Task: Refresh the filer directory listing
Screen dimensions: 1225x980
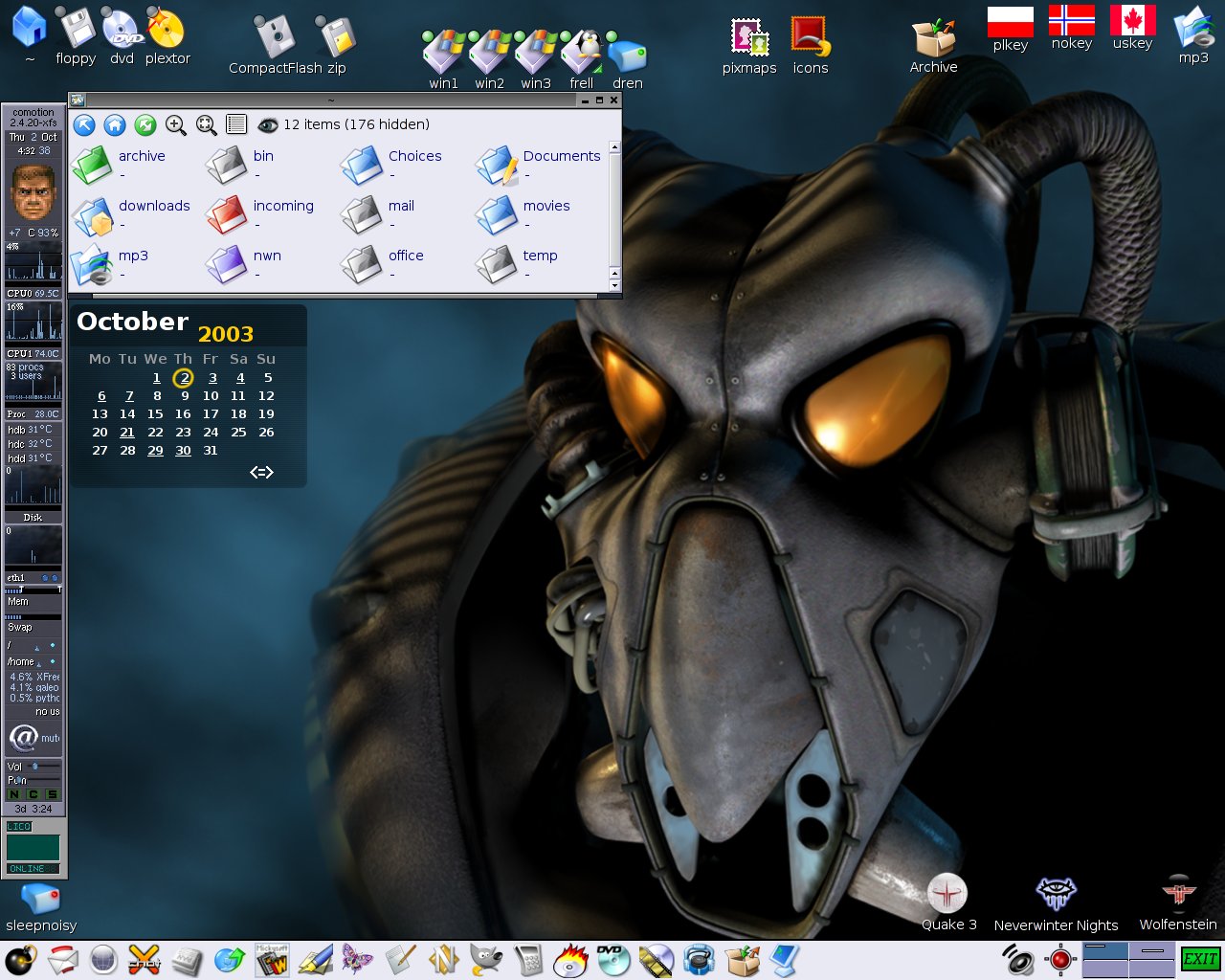Action: click(x=145, y=124)
